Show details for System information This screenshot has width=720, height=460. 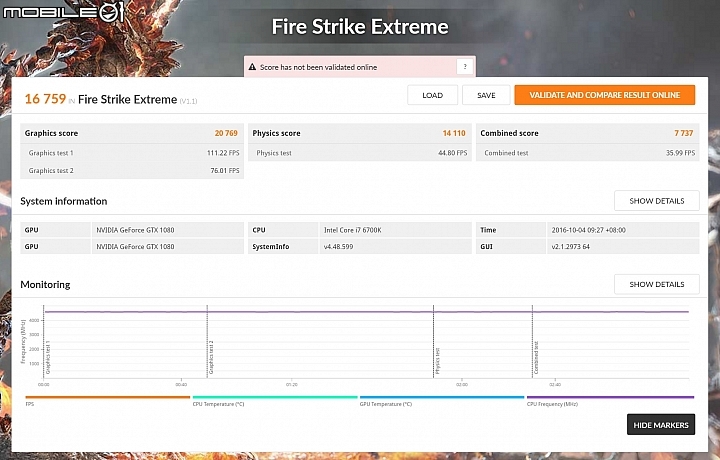pos(657,201)
